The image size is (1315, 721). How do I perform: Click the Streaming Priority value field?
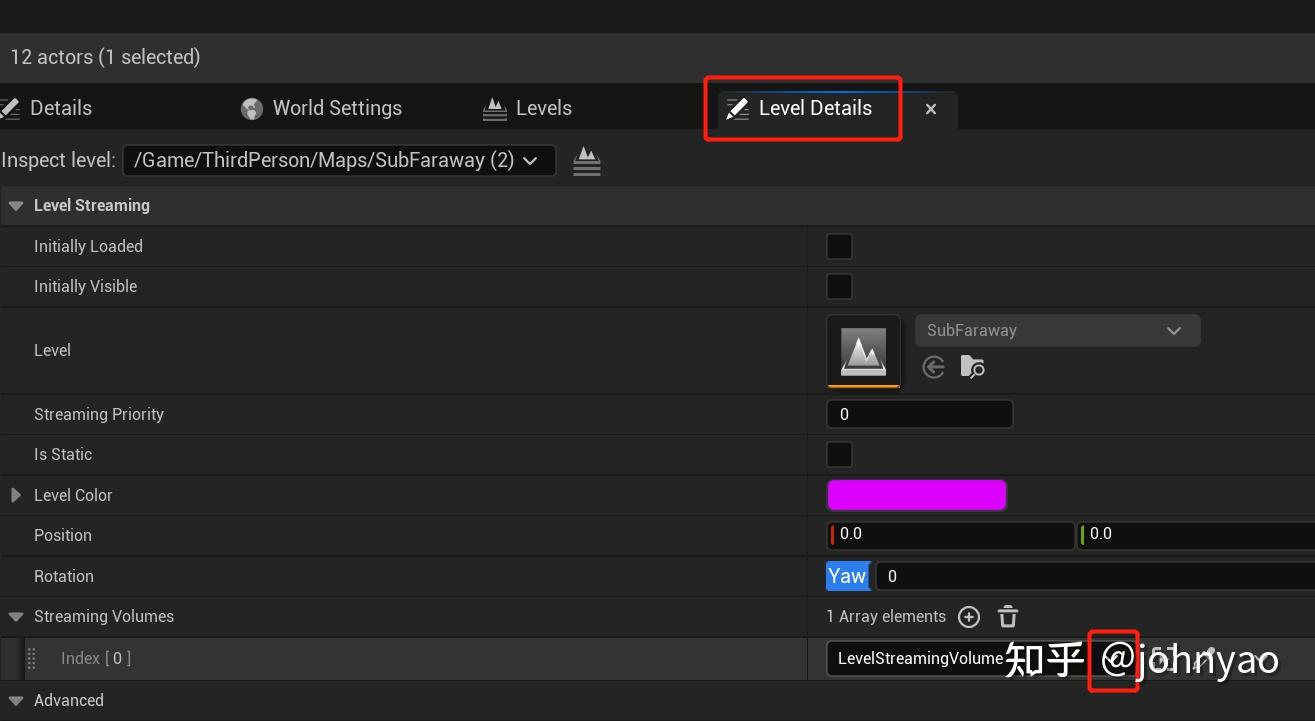tap(919, 414)
